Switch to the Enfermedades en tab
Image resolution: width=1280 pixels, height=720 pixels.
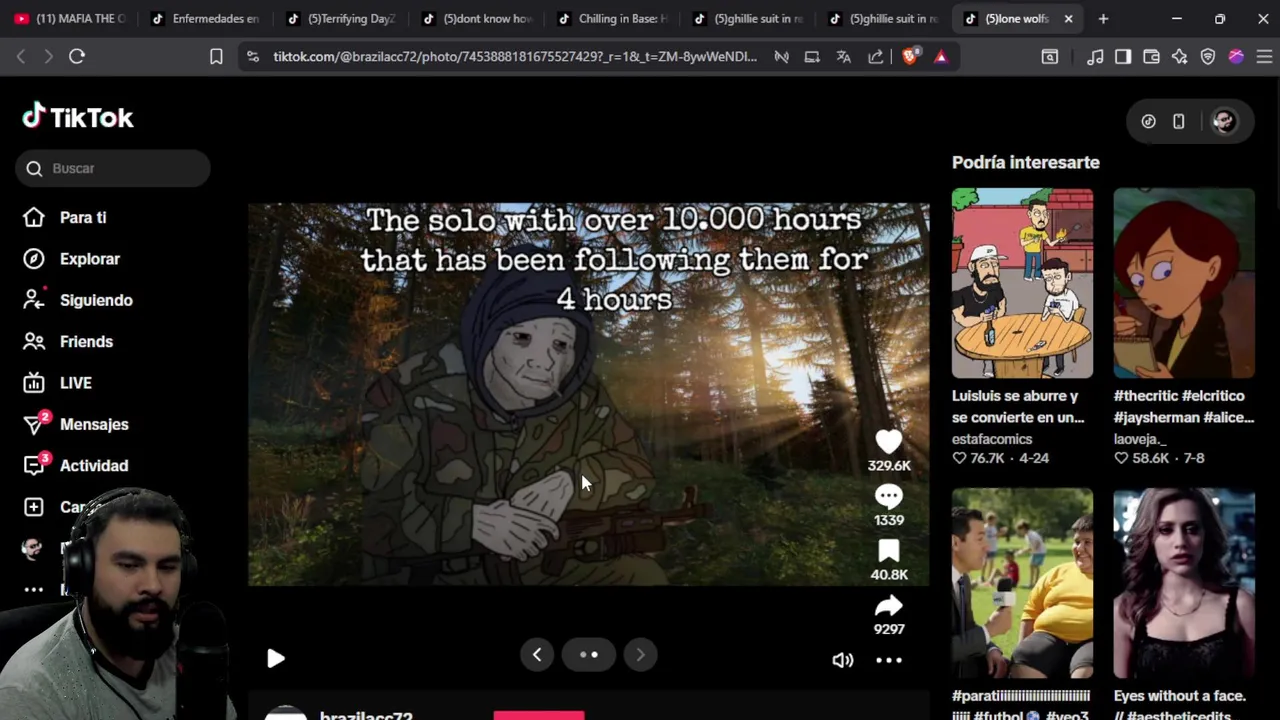[x=205, y=18]
